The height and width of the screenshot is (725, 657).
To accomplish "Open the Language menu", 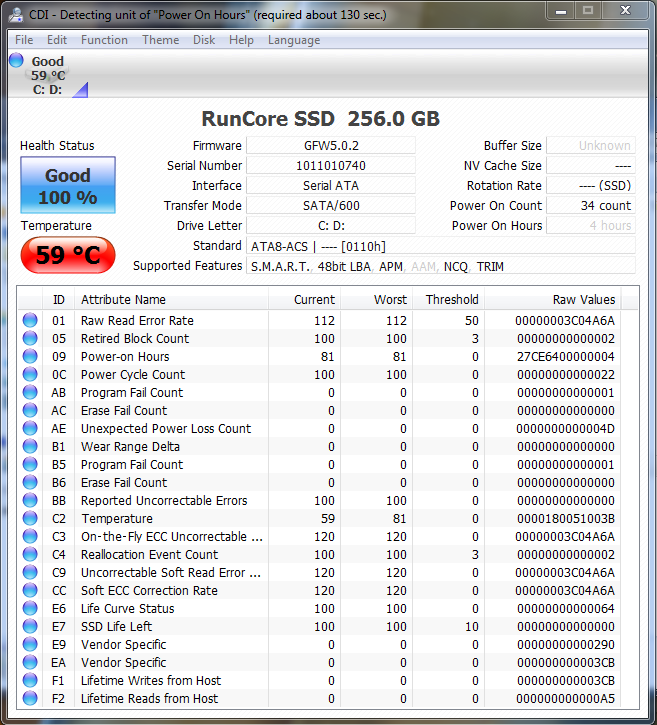I will (294, 40).
